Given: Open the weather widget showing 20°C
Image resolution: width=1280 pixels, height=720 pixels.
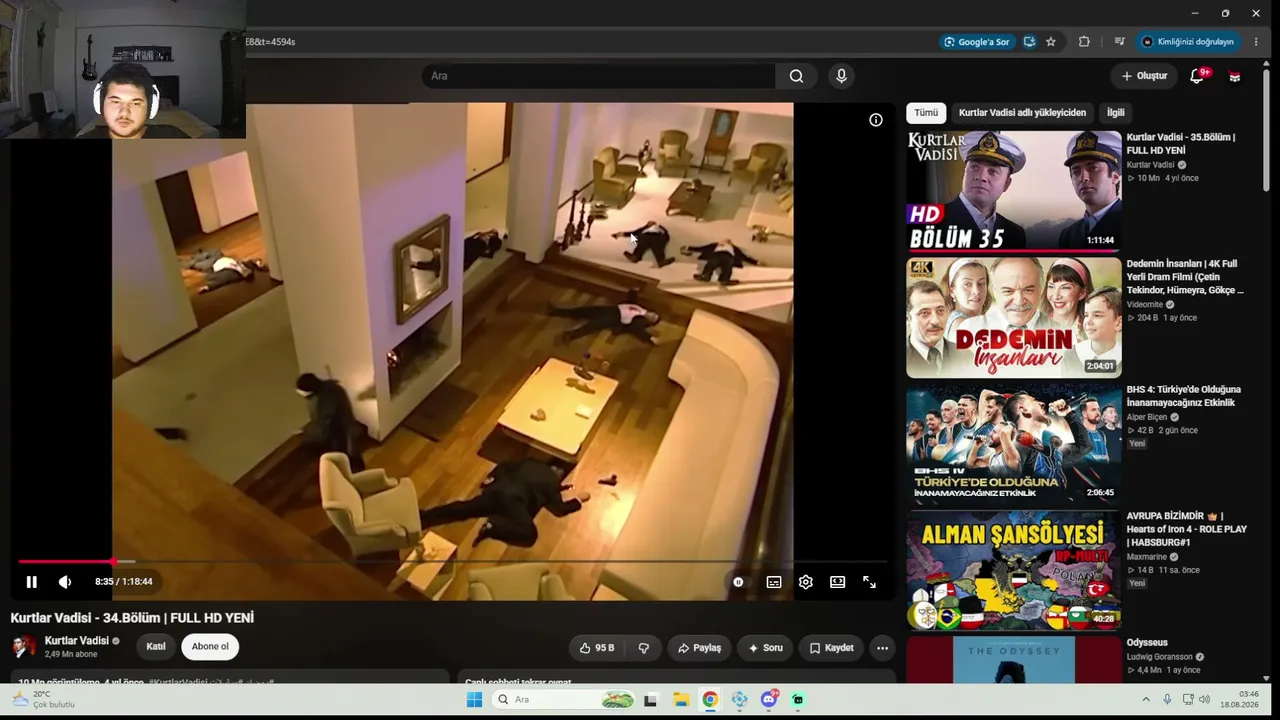Looking at the screenshot, I should 44,699.
